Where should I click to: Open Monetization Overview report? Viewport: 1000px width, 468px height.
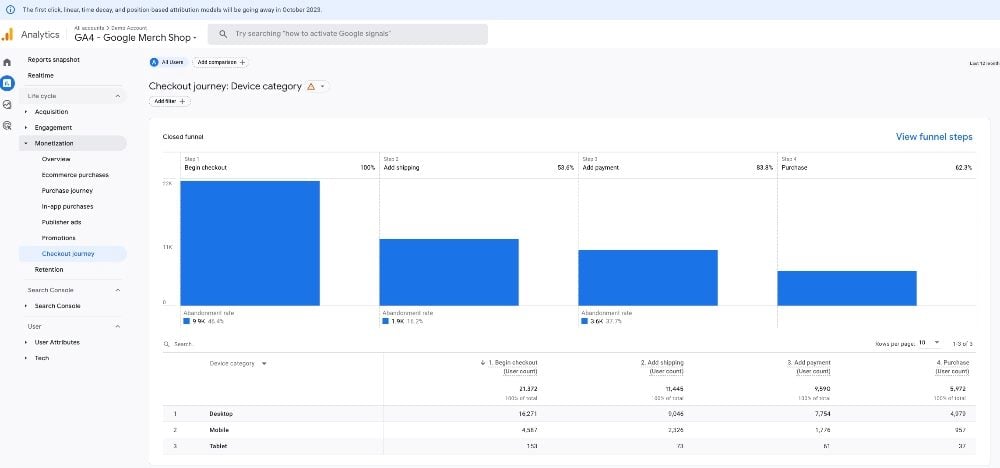click(x=56, y=159)
